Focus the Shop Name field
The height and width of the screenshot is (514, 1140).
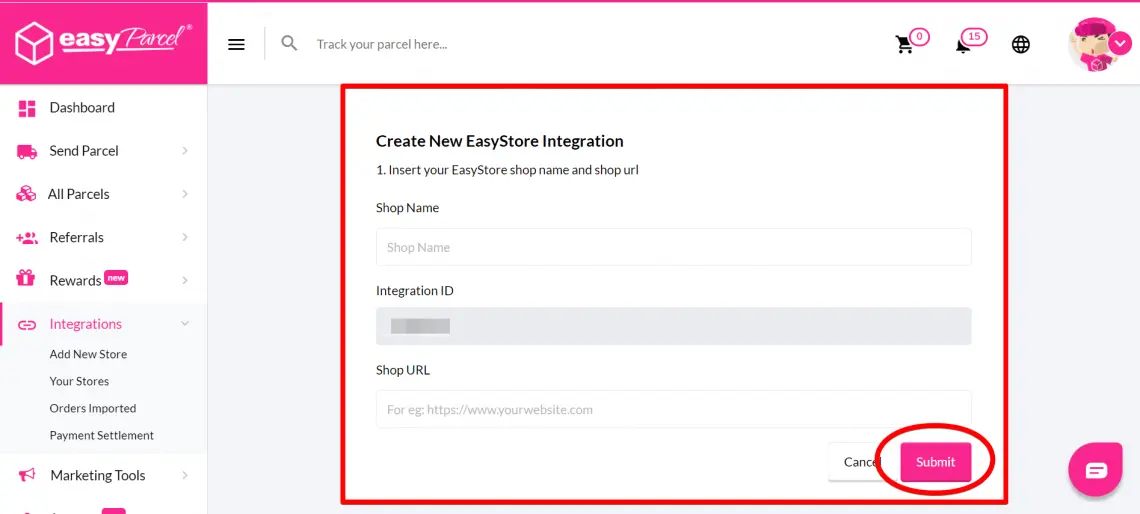pyautogui.click(x=673, y=247)
